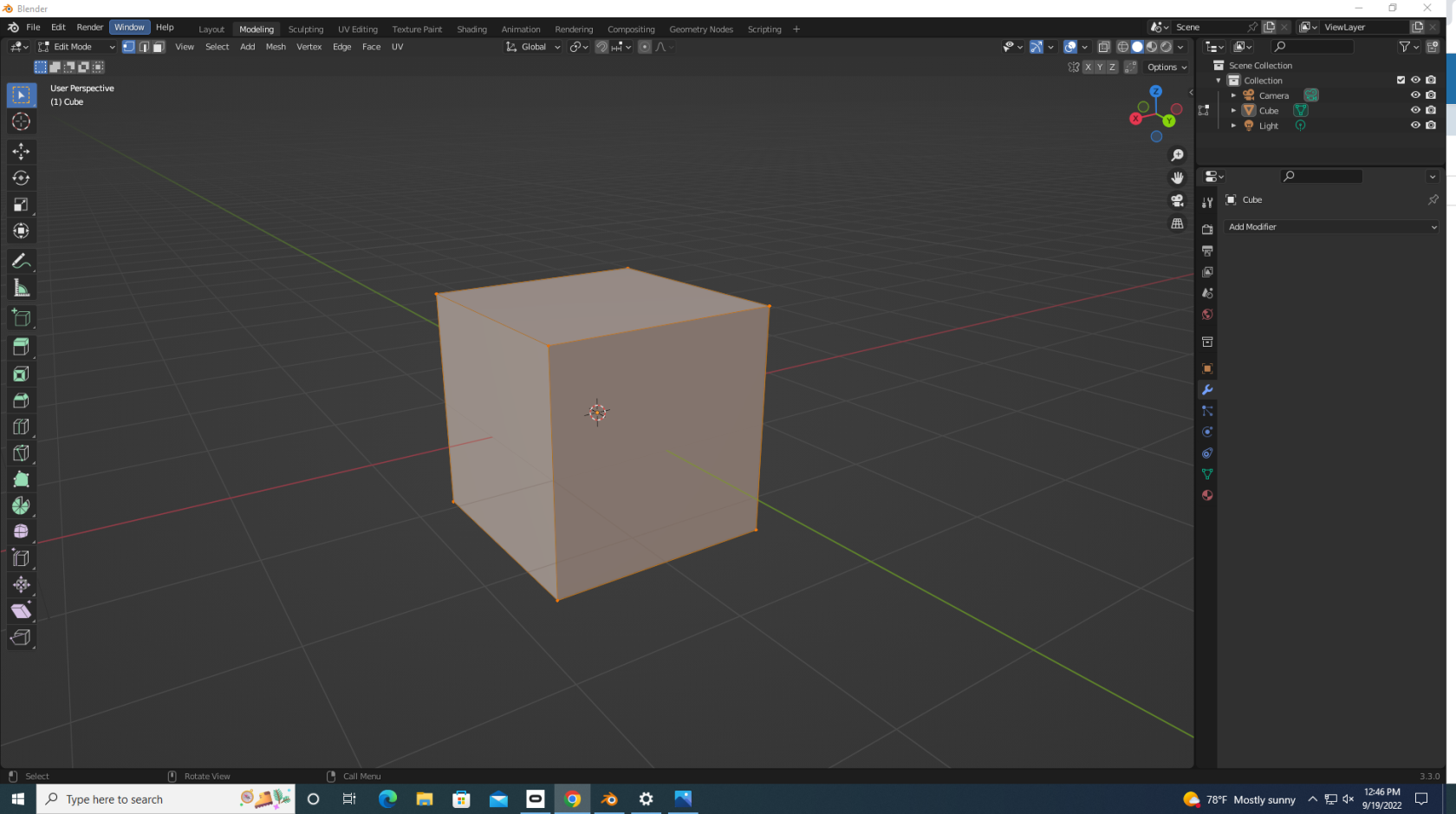Enable rendered viewport shading
This screenshot has height=814, width=1456.
coord(1167,47)
